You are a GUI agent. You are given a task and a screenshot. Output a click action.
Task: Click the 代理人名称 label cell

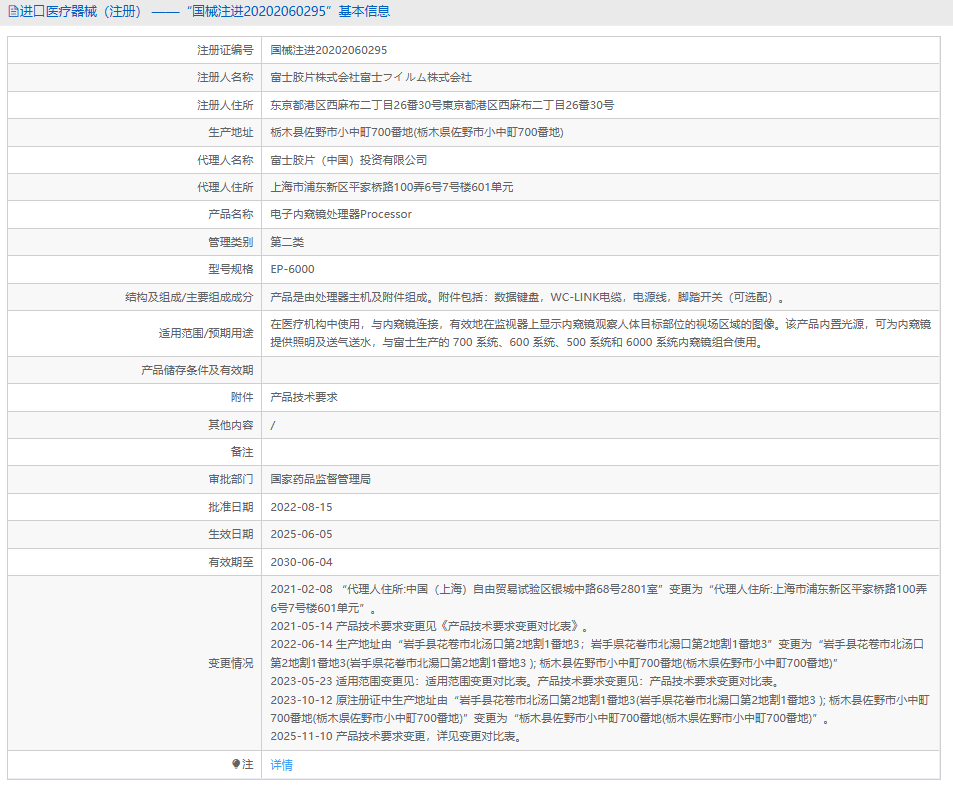[x=134, y=160]
